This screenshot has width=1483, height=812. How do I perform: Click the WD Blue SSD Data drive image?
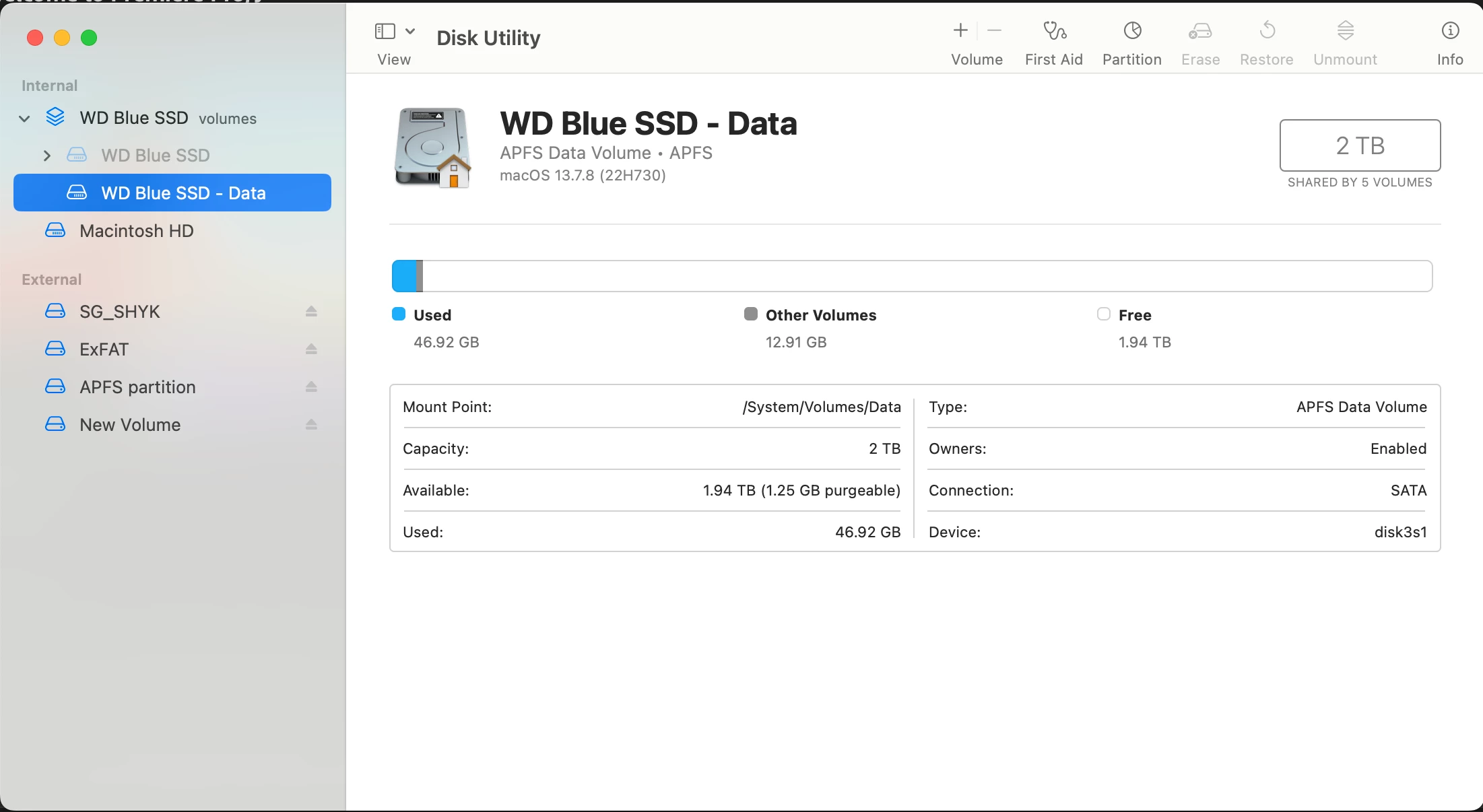432,147
